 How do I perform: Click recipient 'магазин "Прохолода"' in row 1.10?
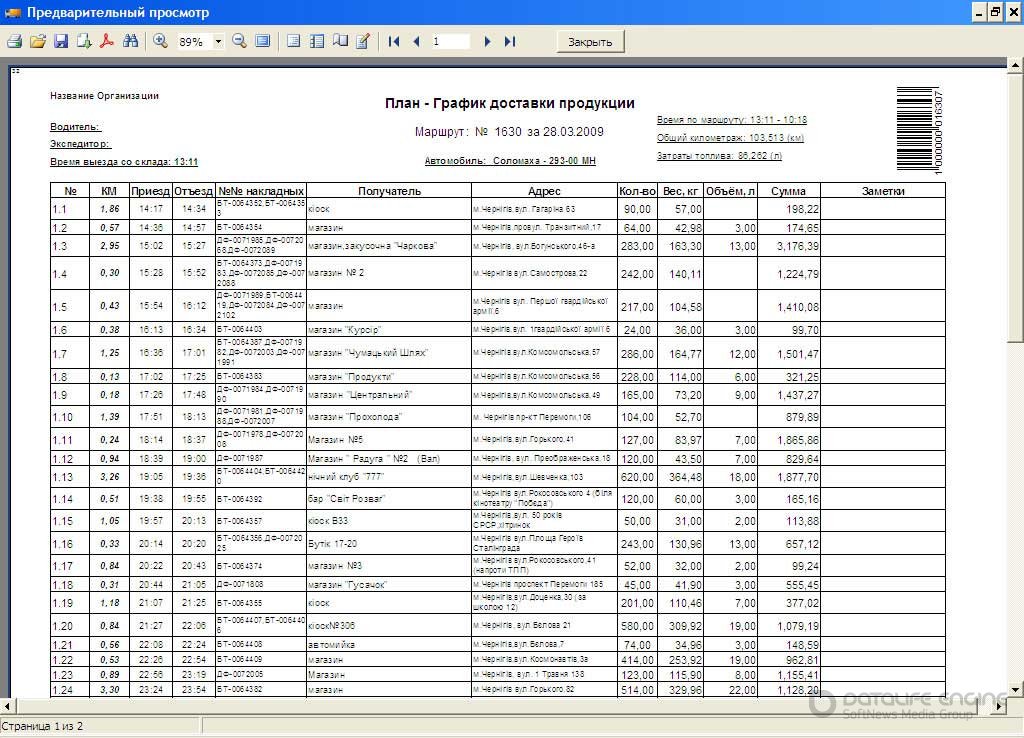click(x=355, y=417)
